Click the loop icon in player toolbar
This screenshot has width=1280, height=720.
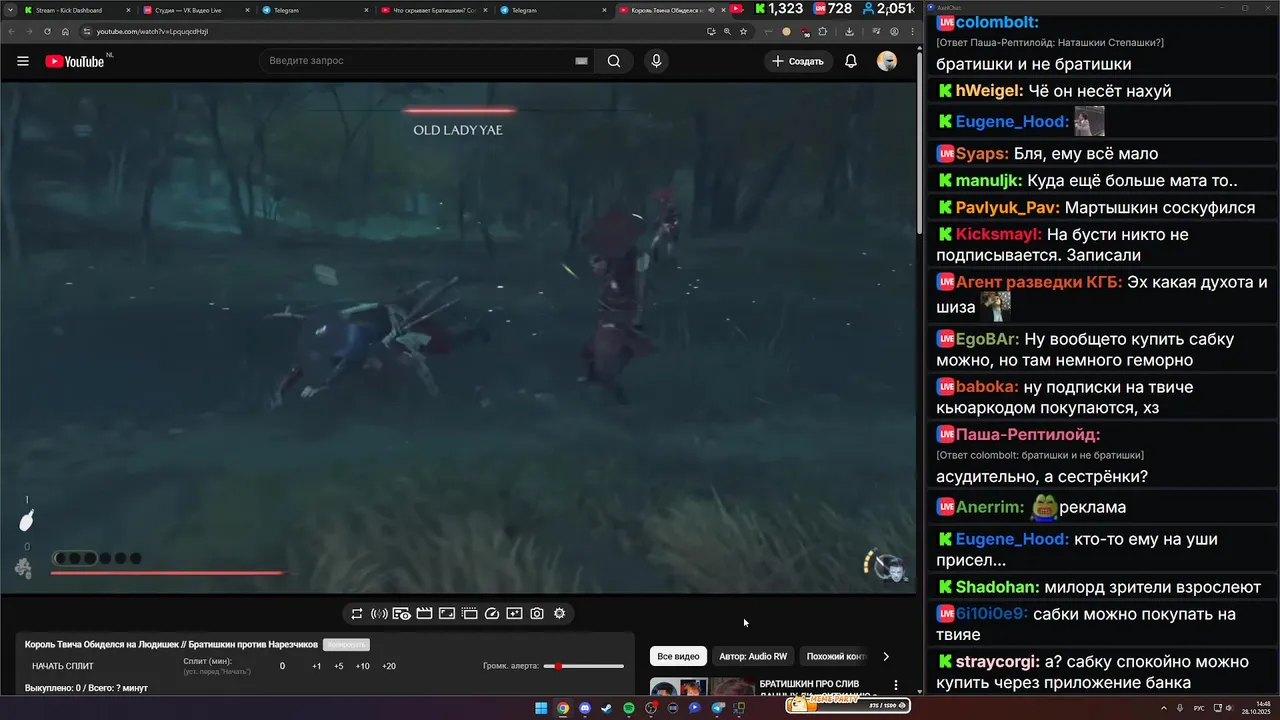[357, 613]
